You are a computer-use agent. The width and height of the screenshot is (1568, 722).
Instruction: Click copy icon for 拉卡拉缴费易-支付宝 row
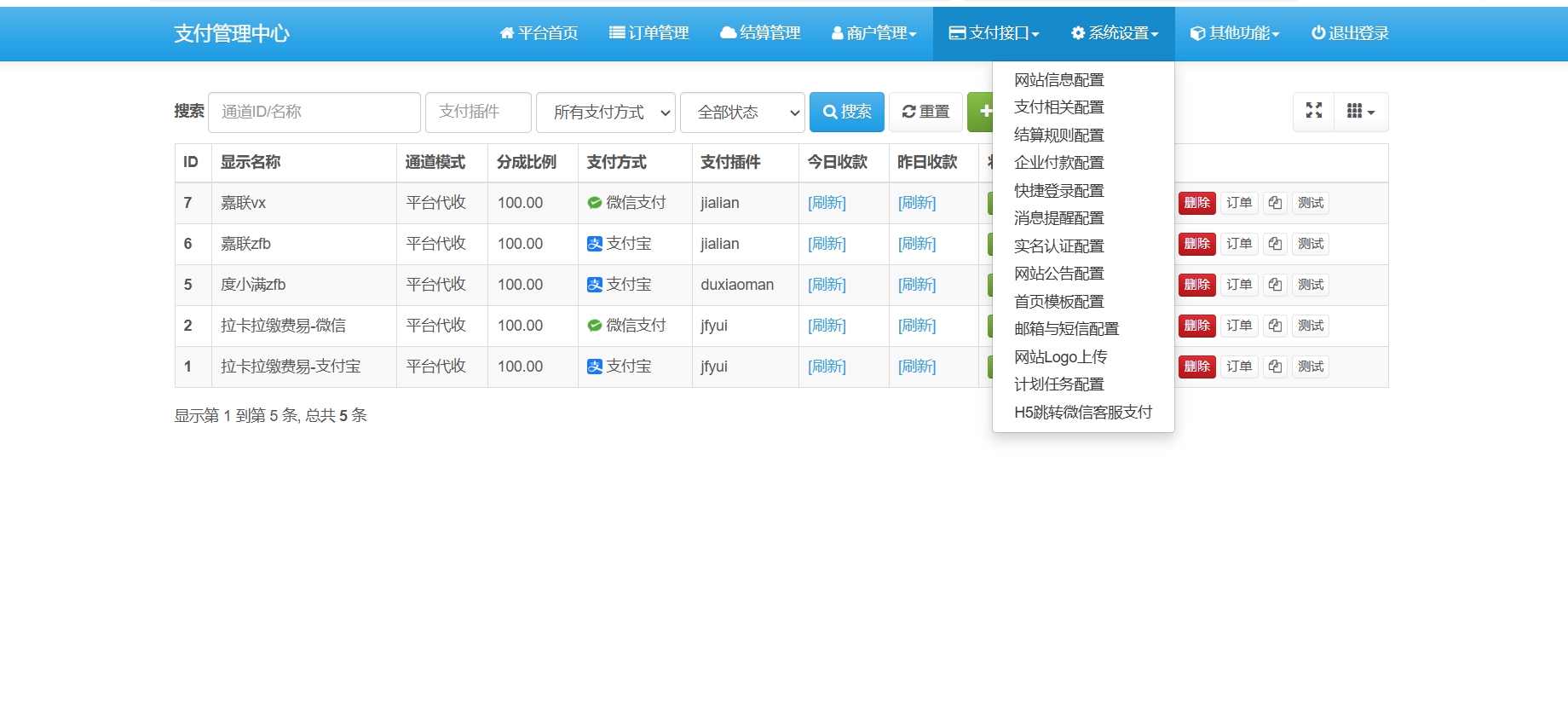[x=1274, y=367]
